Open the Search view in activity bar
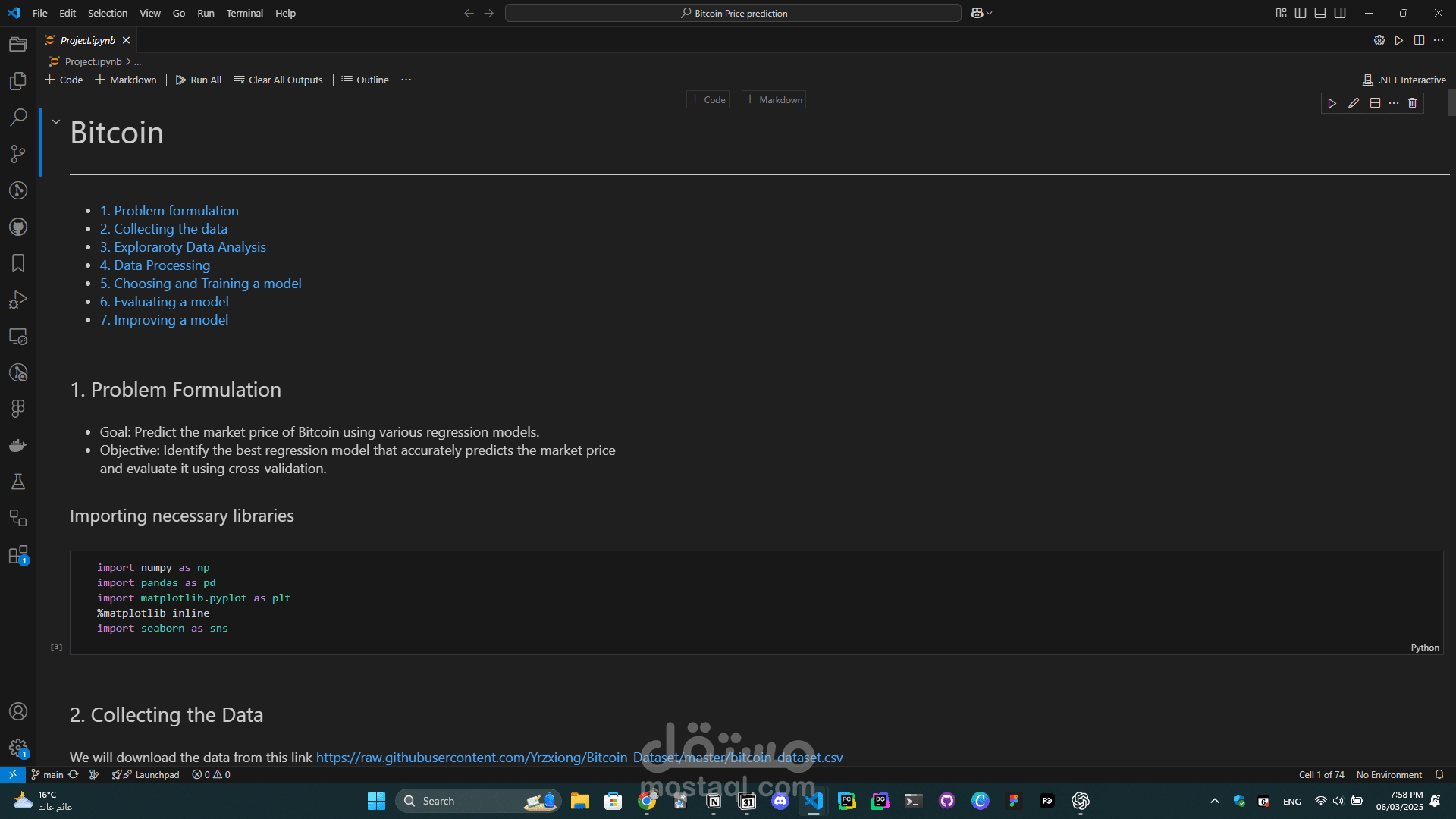Image resolution: width=1456 pixels, height=819 pixels. (18, 118)
